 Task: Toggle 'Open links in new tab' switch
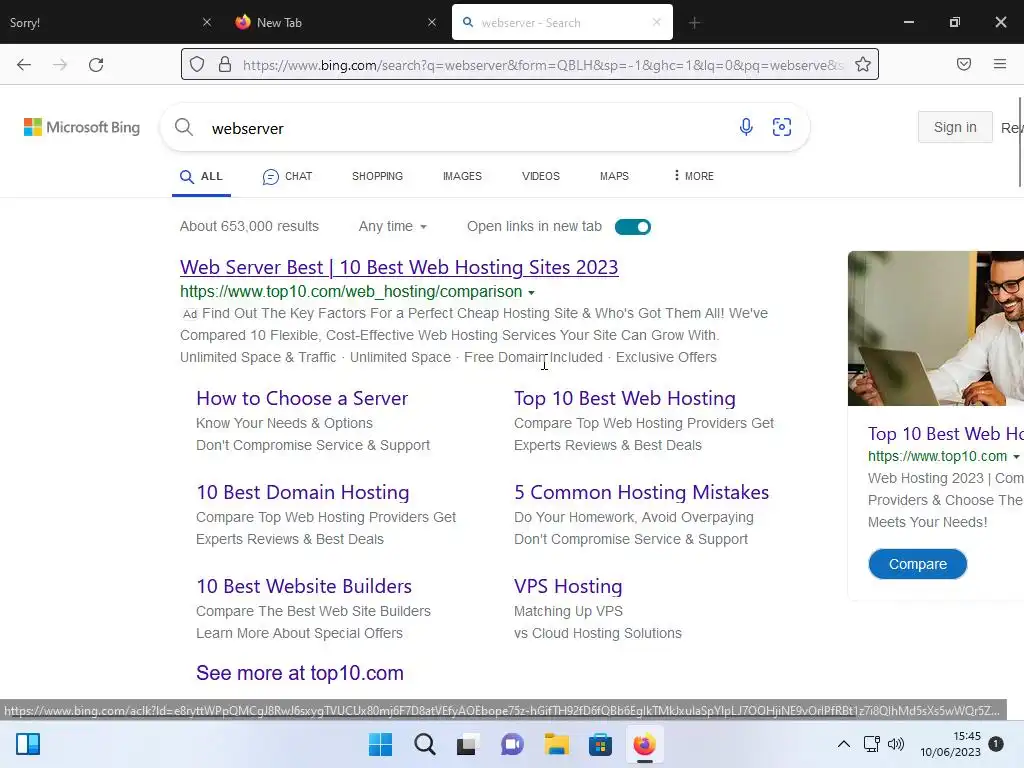click(633, 227)
